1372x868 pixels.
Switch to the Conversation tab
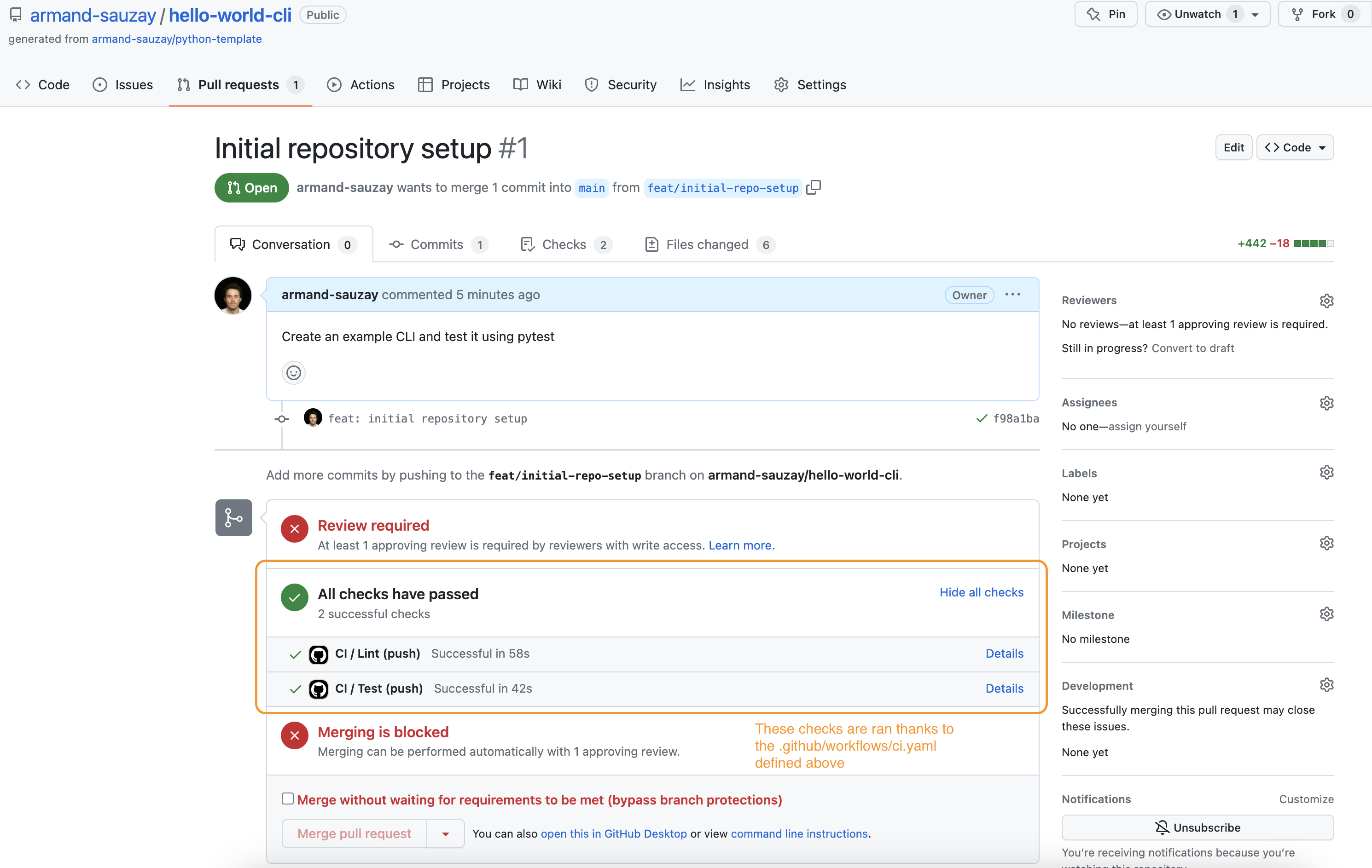click(x=293, y=244)
